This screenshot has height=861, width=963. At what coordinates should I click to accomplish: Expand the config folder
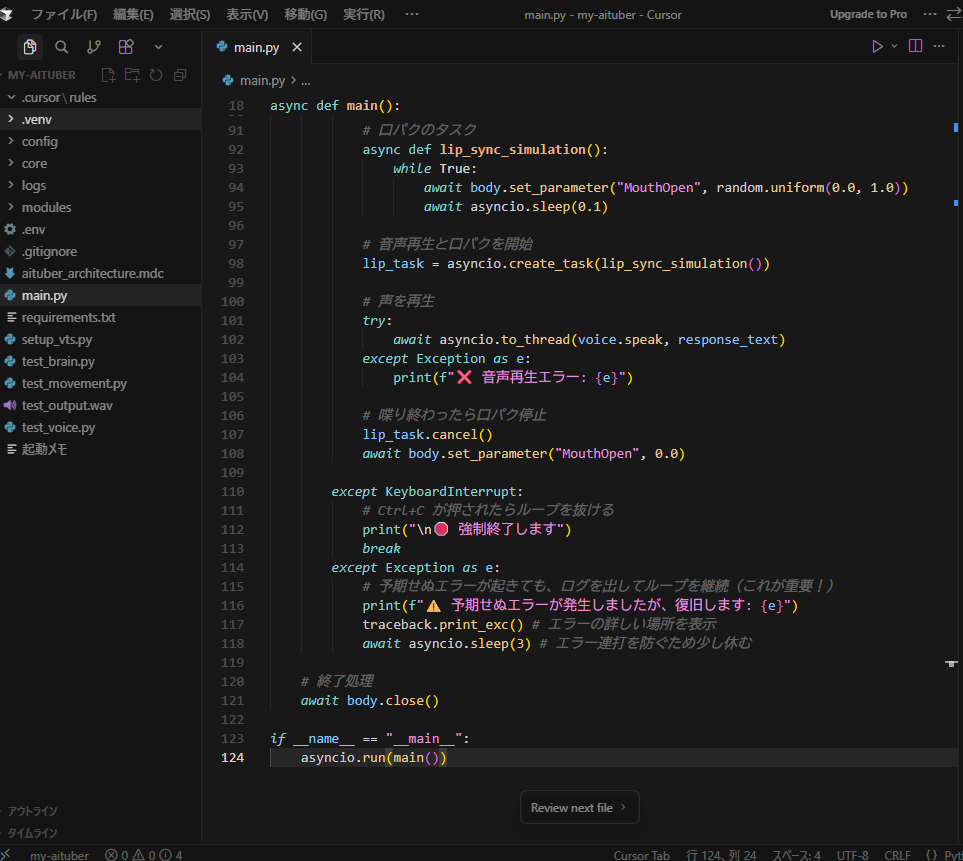(40, 141)
